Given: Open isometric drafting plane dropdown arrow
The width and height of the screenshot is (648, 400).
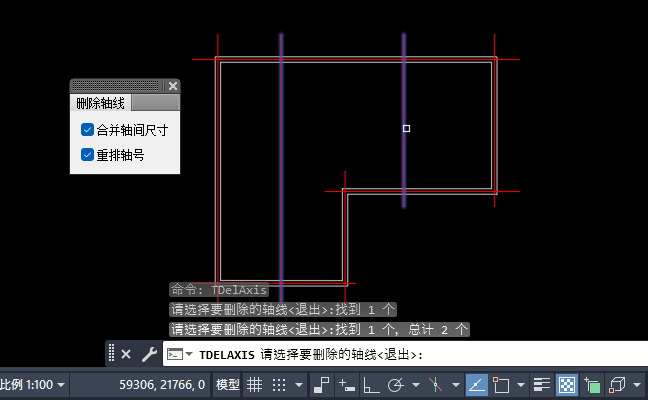Looking at the screenshot, I should pos(456,385).
